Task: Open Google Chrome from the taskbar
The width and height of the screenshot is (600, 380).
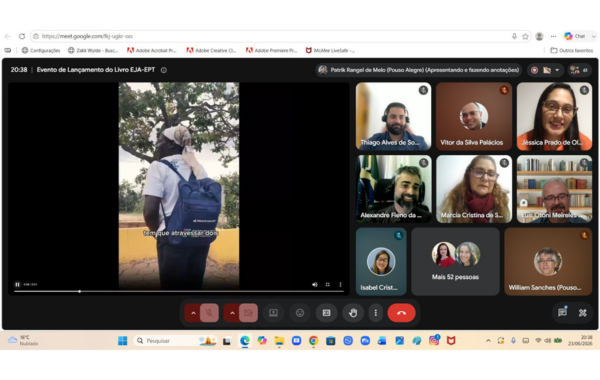Action: coord(313,341)
